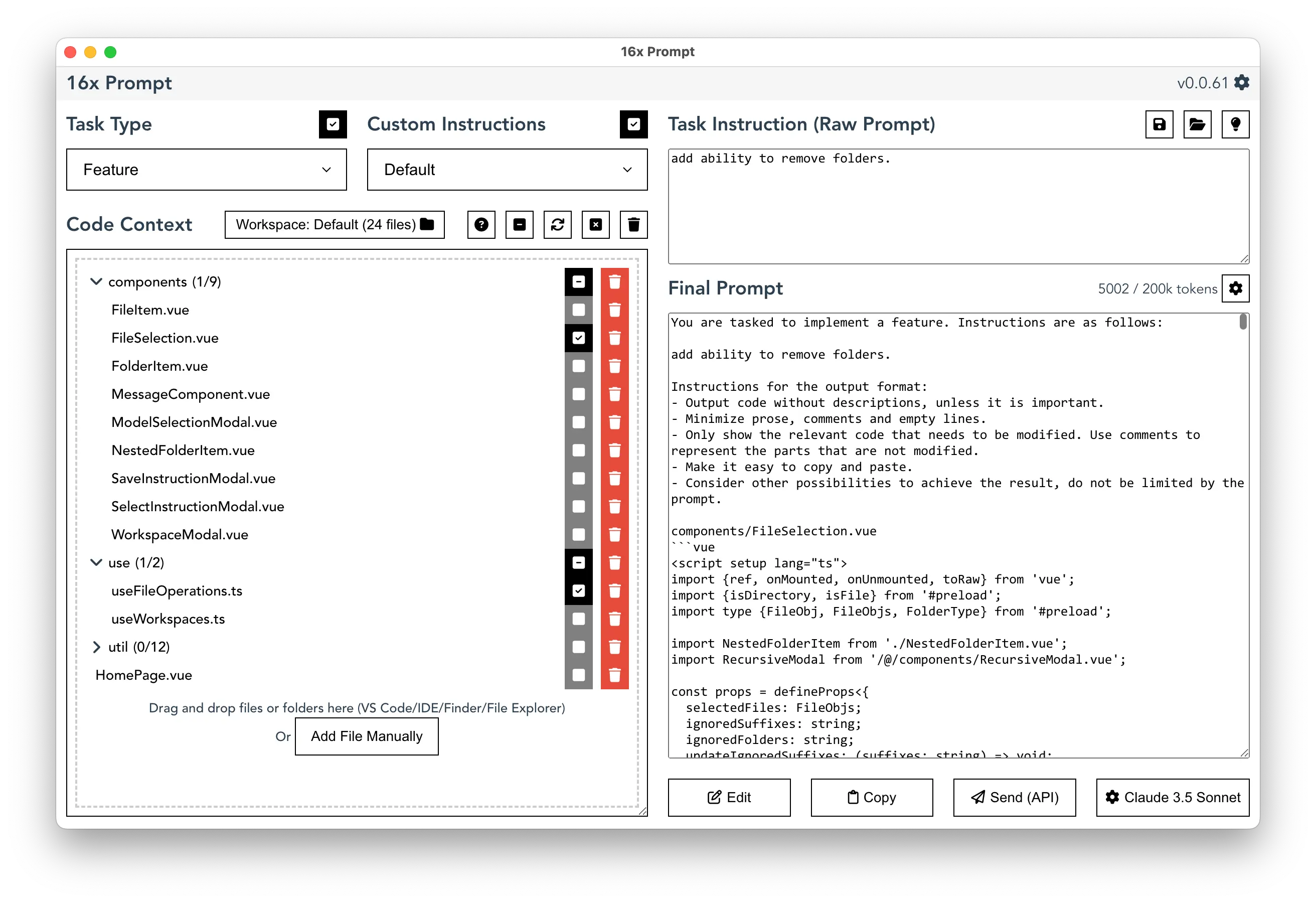Check the WorkspaceModal.vue checkbox
This screenshot has width=1316, height=903.
click(578, 534)
